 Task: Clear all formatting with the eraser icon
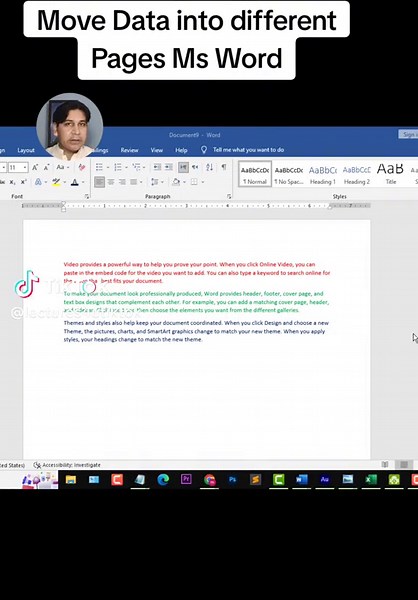click(x=82, y=167)
